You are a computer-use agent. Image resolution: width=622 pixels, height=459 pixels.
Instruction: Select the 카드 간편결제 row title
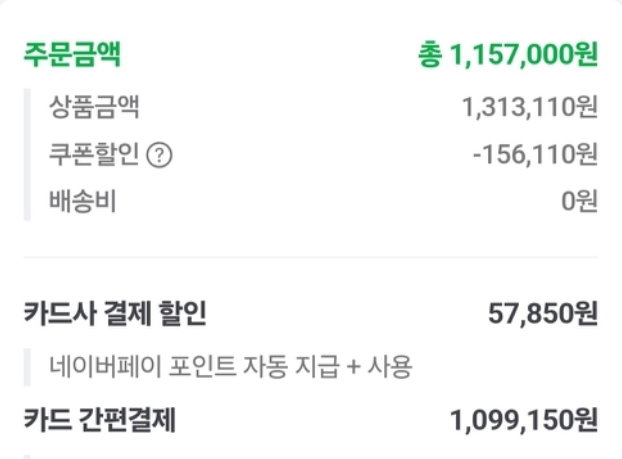100,420
